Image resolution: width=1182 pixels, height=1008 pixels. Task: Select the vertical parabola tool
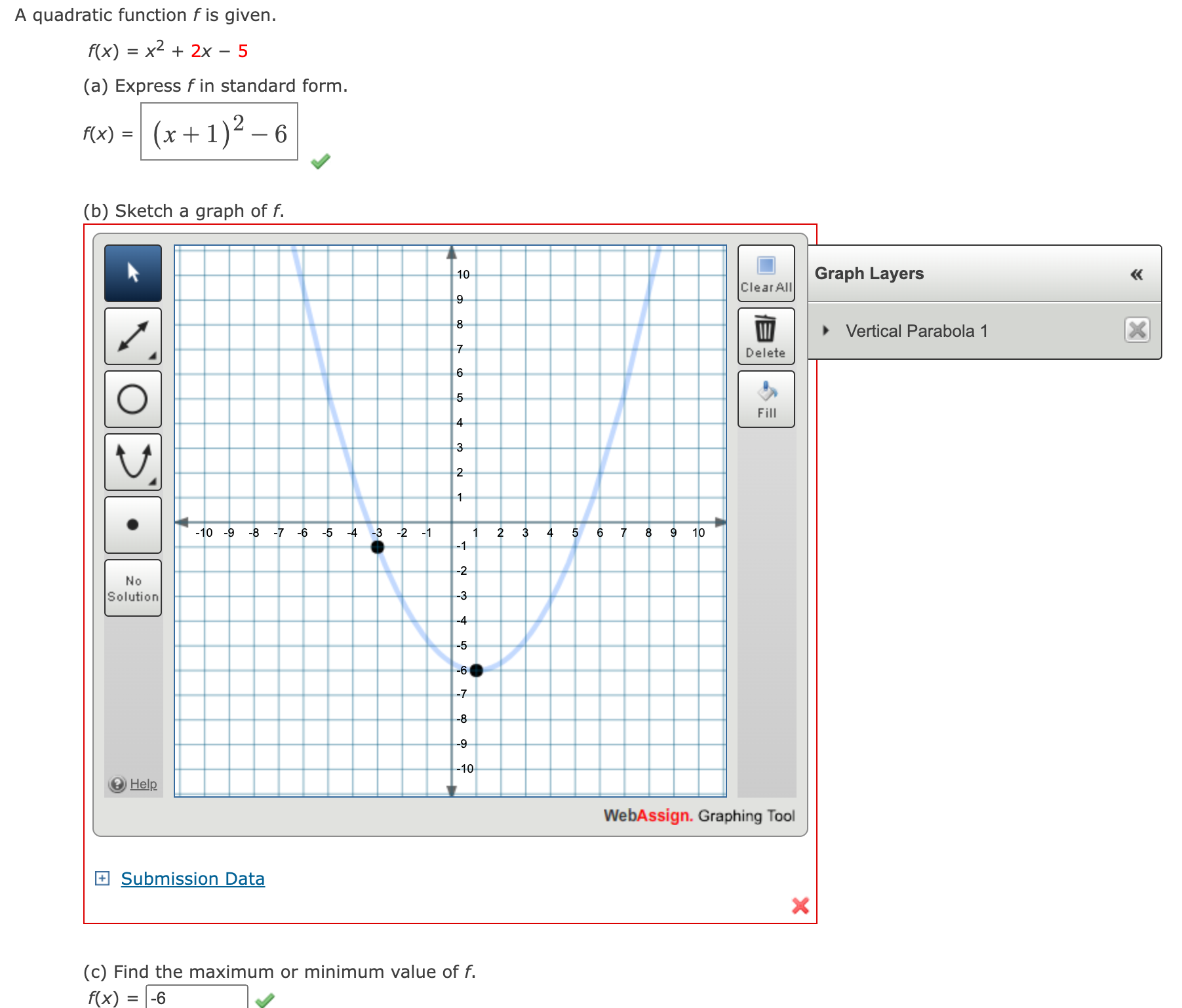[x=133, y=462]
